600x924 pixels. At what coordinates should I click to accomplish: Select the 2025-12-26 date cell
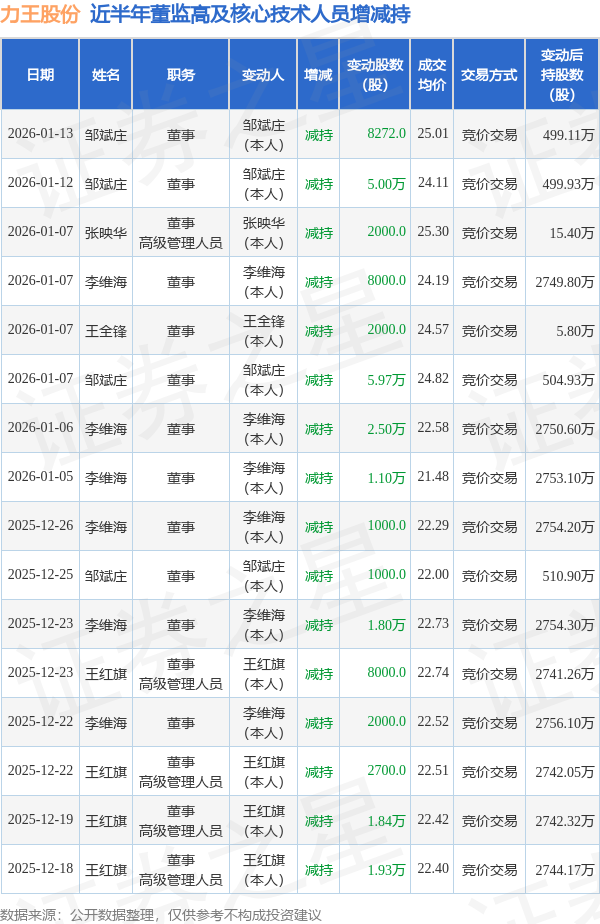40,526
